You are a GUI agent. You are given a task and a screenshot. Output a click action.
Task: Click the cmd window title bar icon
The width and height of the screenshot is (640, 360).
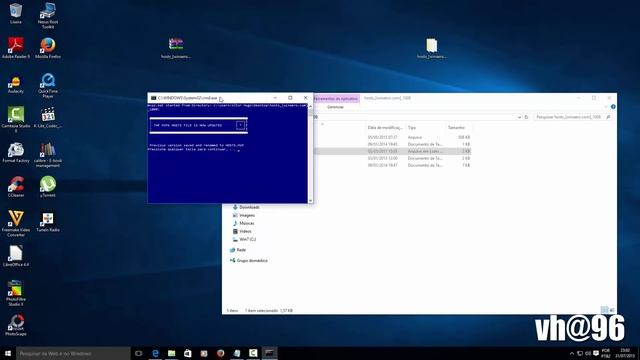[x=153, y=98]
